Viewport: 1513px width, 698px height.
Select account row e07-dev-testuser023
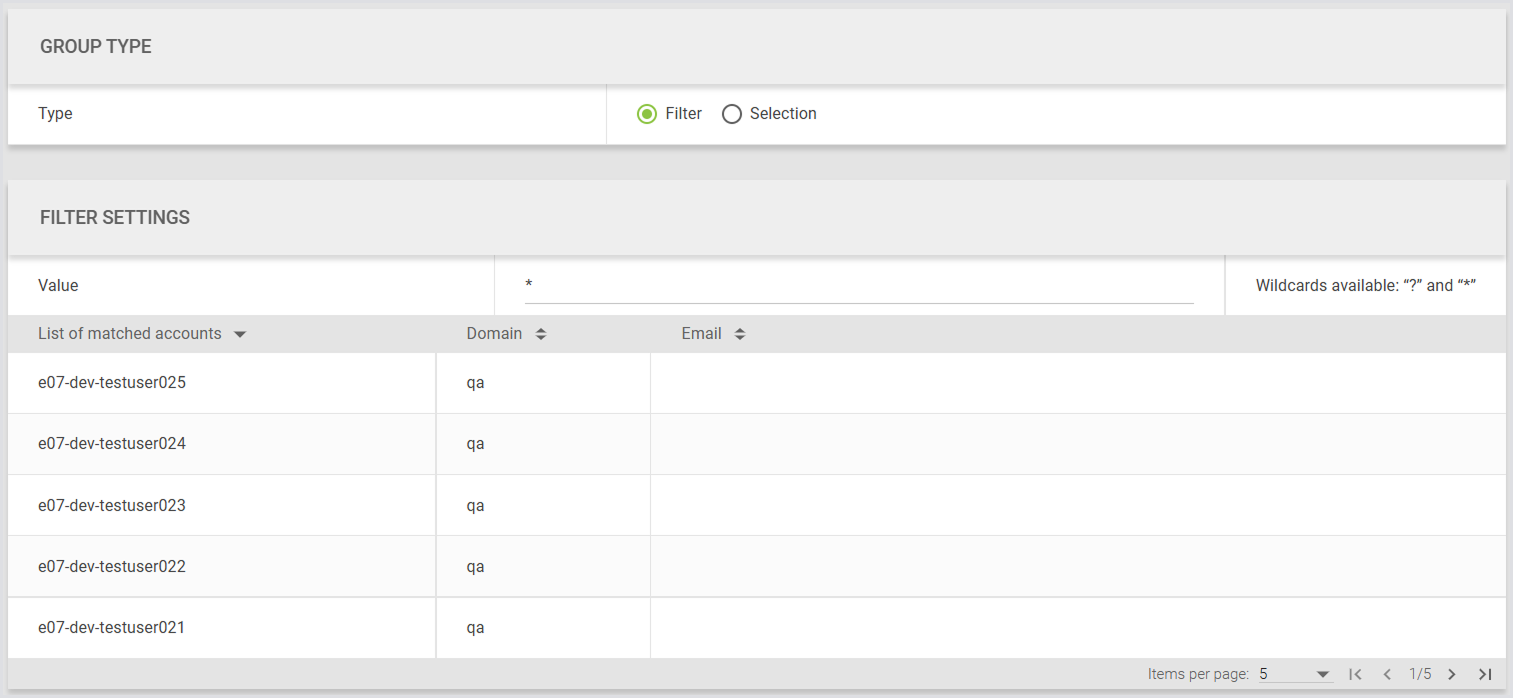[112, 505]
